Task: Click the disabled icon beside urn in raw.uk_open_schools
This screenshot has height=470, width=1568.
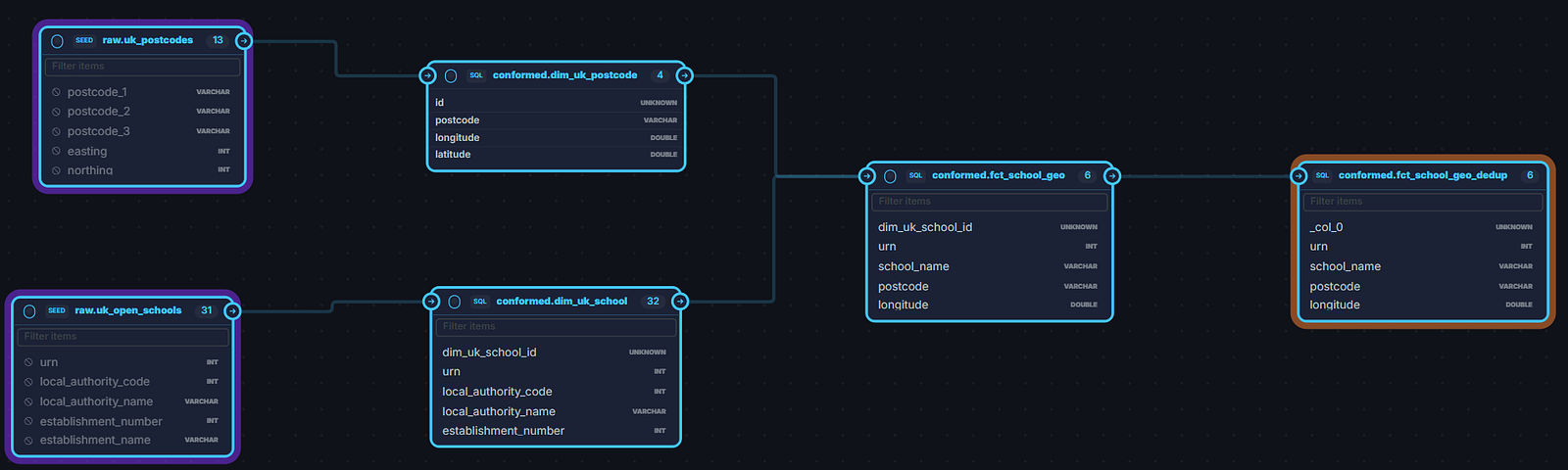Action: tap(28, 362)
